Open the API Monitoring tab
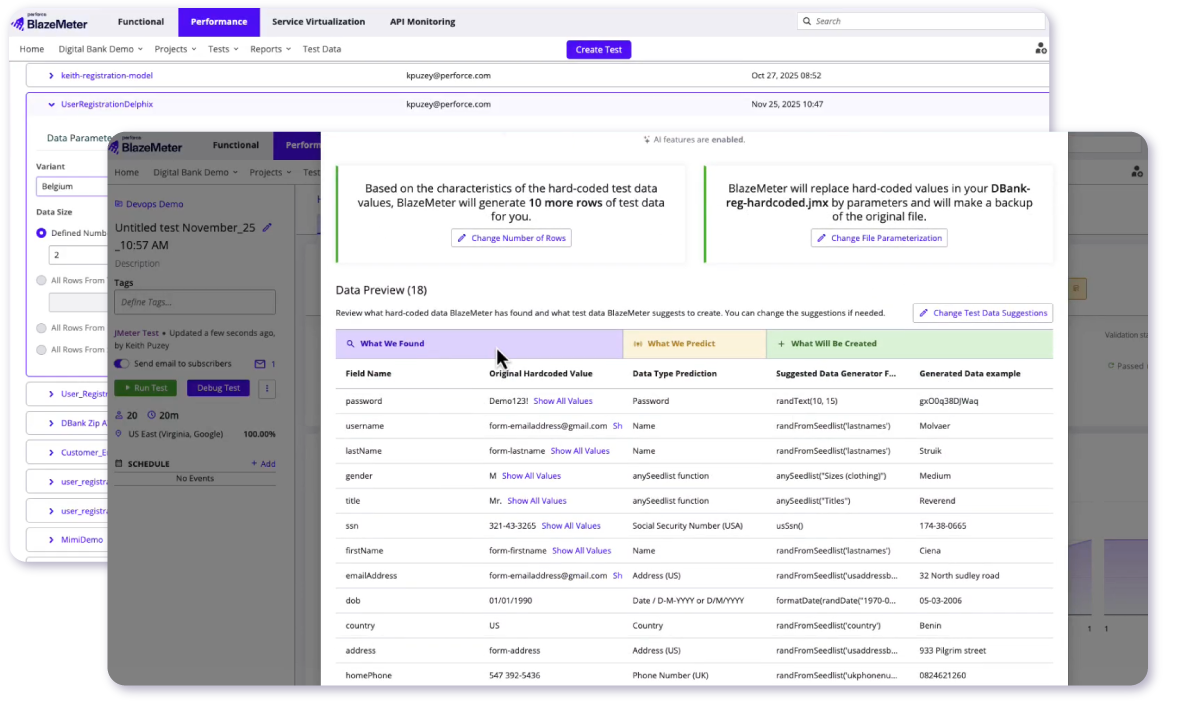1192x711 pixels. (x=422, y=22)
